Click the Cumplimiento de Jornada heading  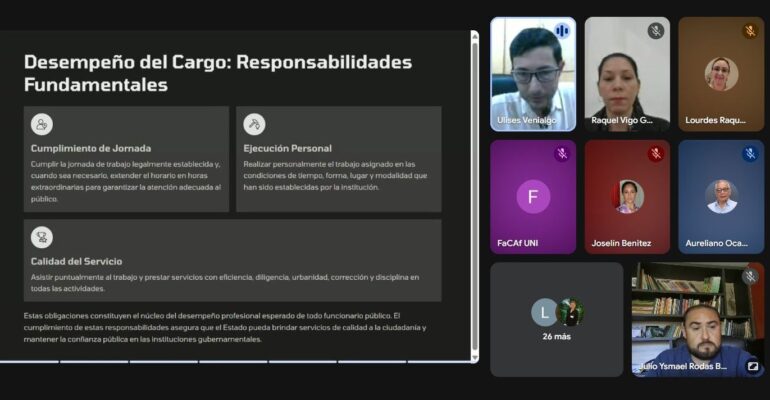(91, 148)
